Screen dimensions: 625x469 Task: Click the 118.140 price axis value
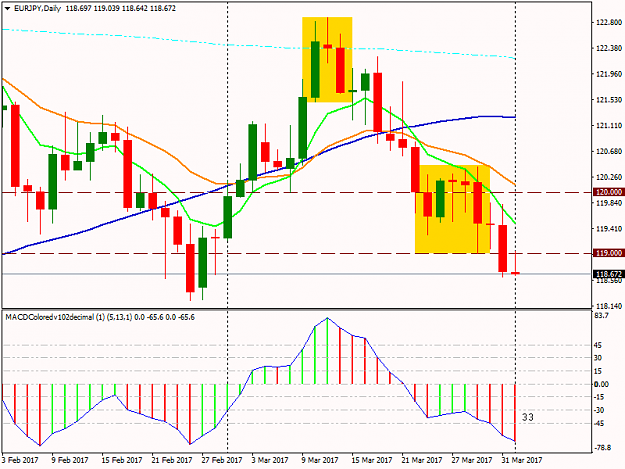pyautogui.click(x=609, y=306)
